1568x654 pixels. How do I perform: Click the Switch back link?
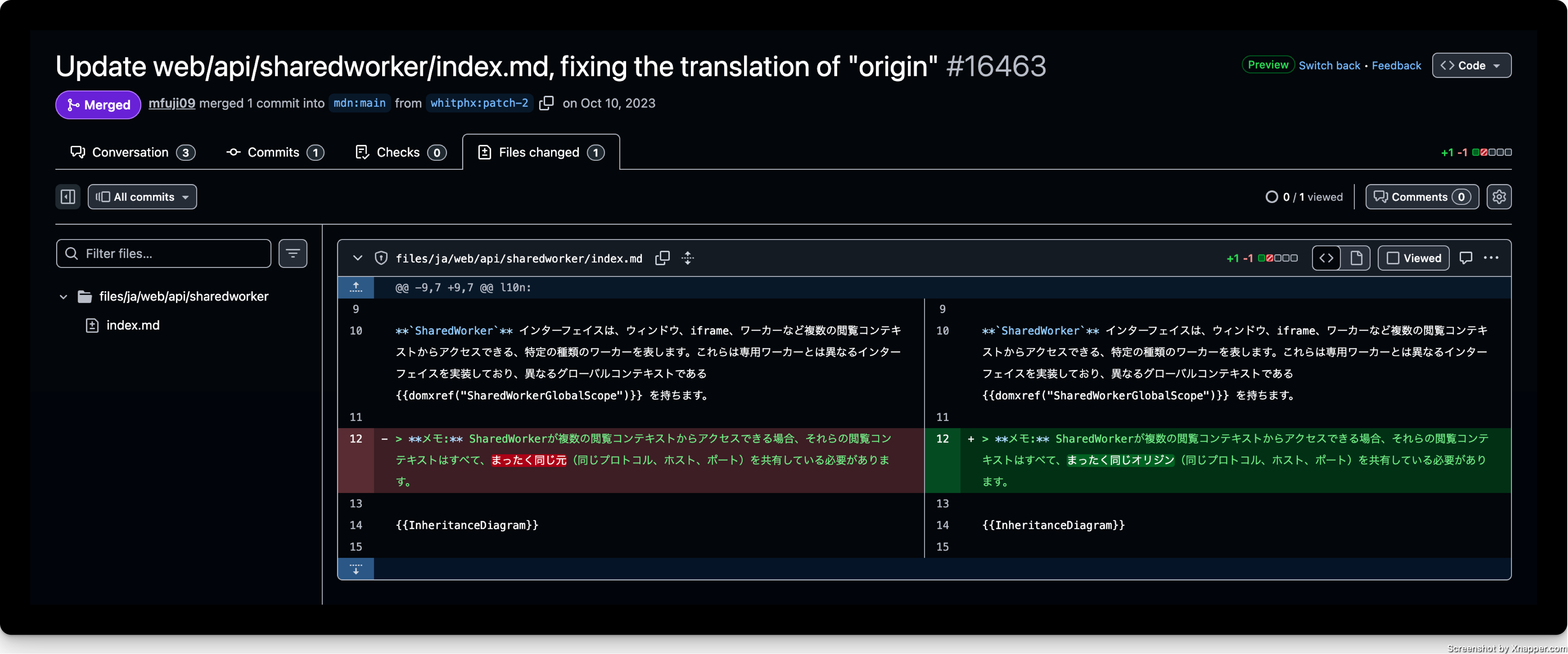[1329, 65]
